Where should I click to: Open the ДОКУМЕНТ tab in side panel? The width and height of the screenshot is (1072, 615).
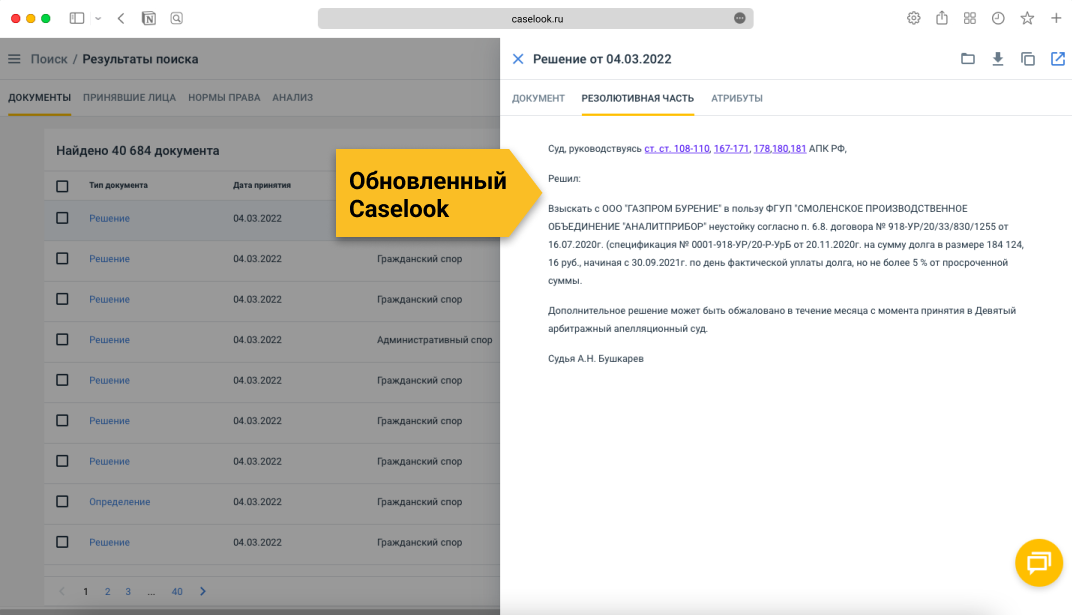(x=538, y=98)
